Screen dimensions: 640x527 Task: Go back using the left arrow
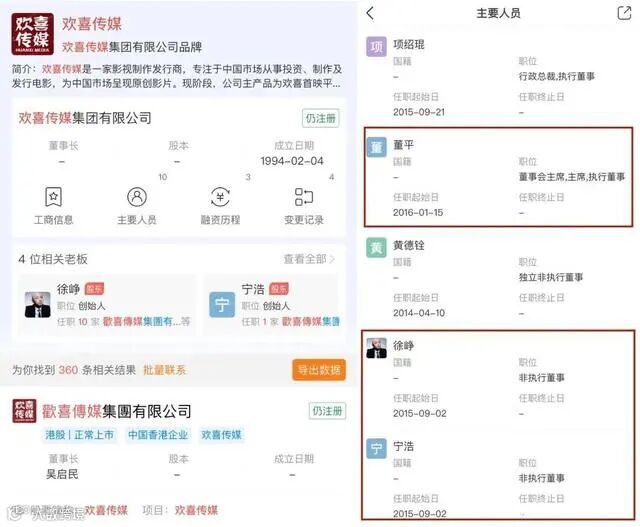click(x=370, y=13)
